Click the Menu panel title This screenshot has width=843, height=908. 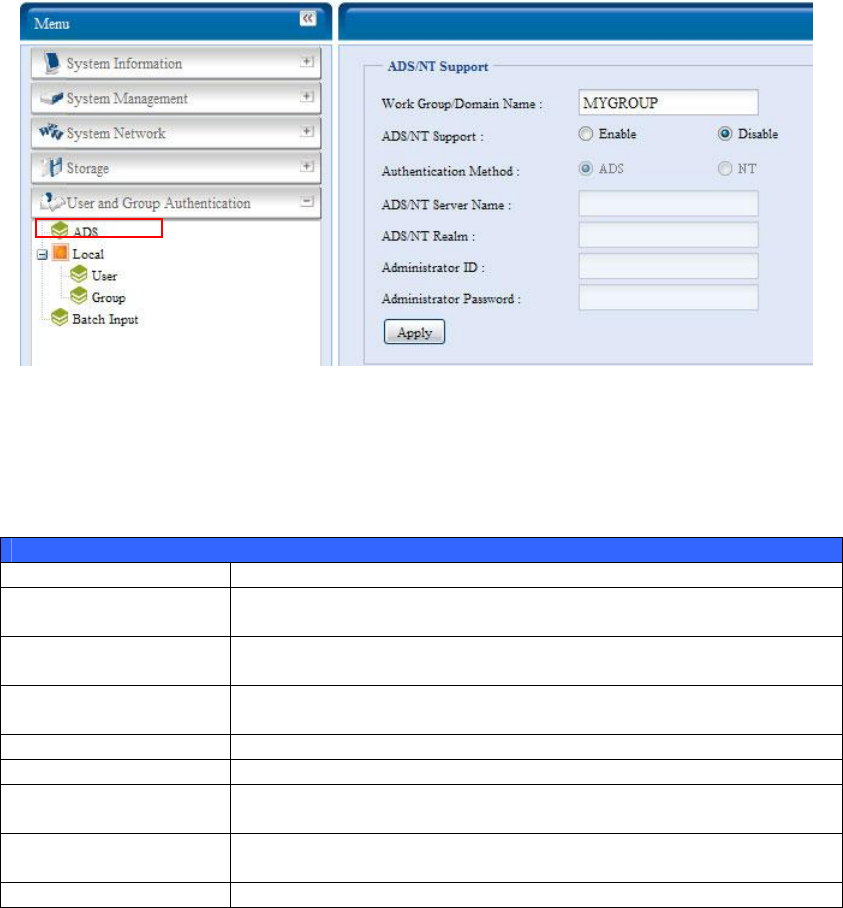[x=52, y=24]
